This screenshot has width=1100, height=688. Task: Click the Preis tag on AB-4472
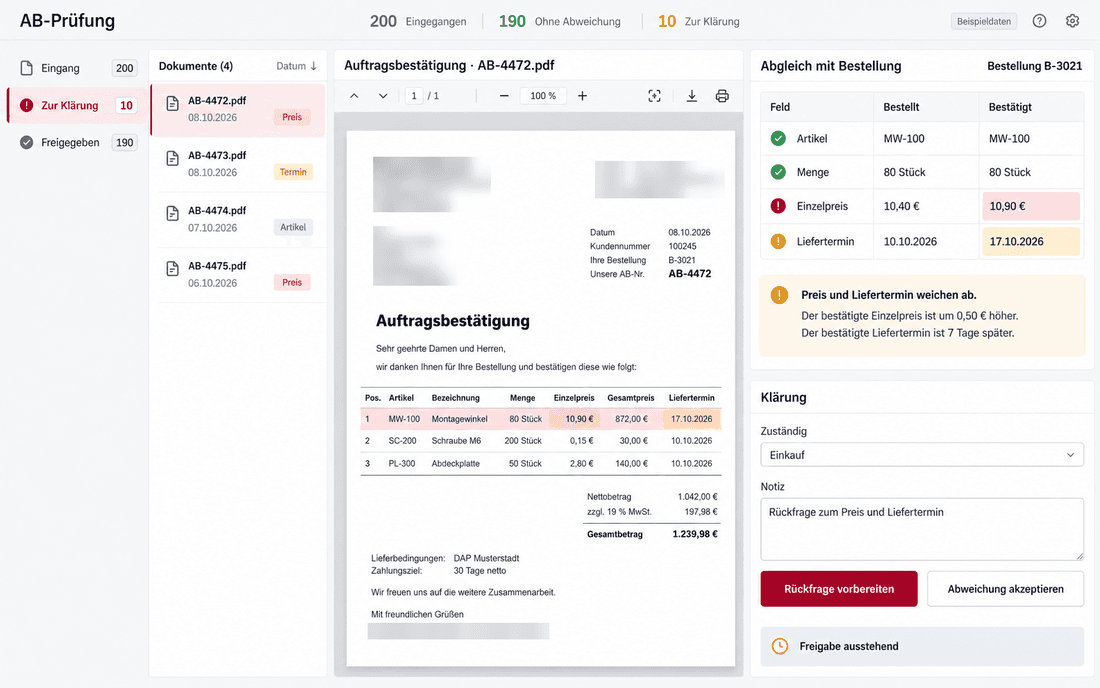click(292, 117)
